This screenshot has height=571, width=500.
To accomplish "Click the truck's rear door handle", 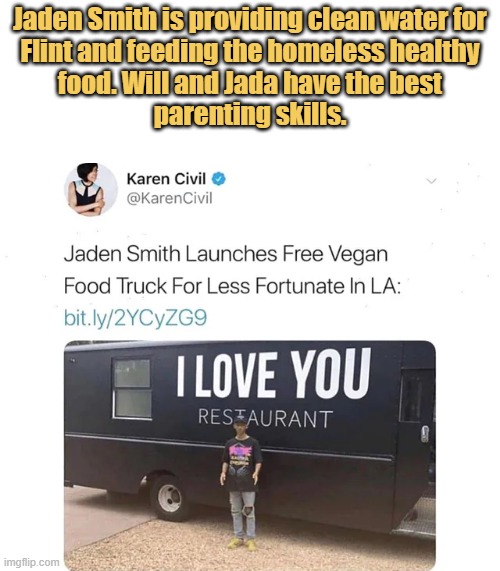I will (x=425, y=434).
